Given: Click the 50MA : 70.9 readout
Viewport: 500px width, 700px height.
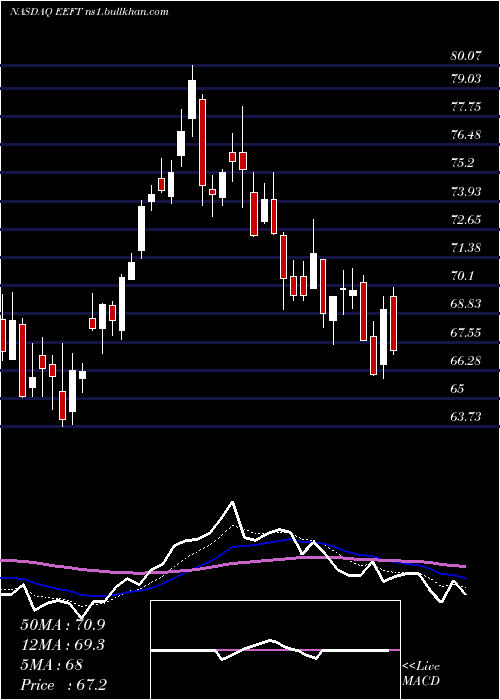Looking at the screenshot, I should [x=62, y=625].
